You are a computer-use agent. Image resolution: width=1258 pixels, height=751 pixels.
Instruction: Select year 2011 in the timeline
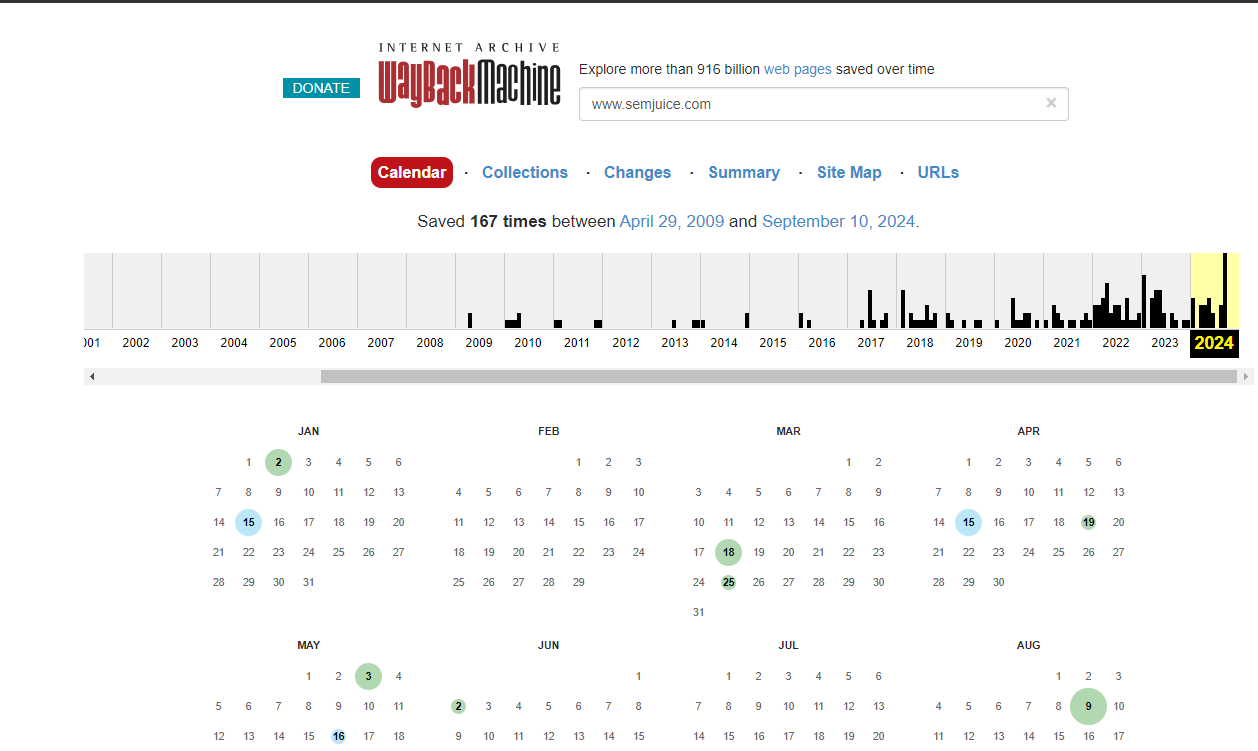pyautogui.click(x=577, y=343)
